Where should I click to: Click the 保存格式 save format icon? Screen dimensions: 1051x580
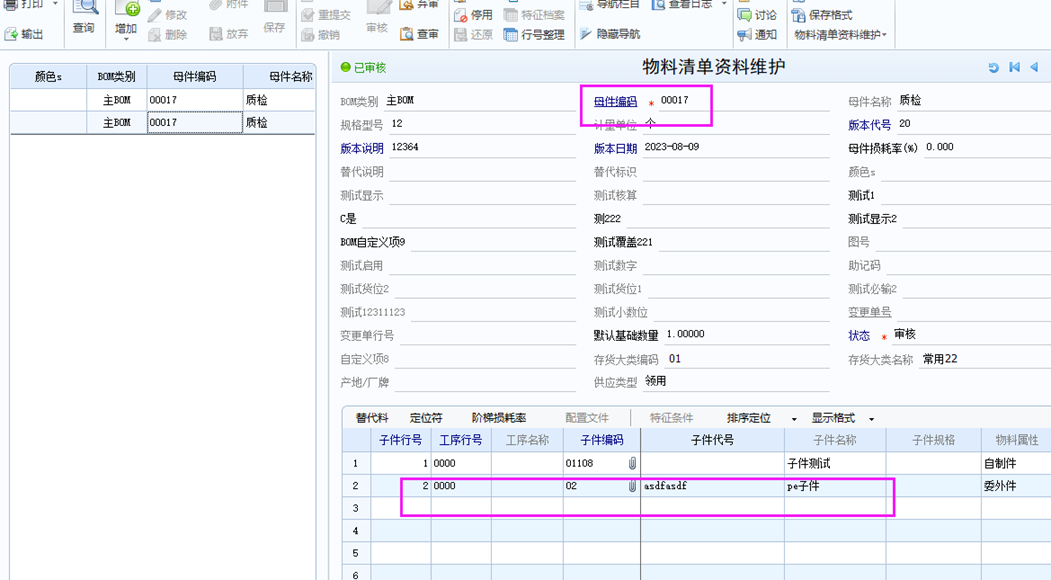798,15
